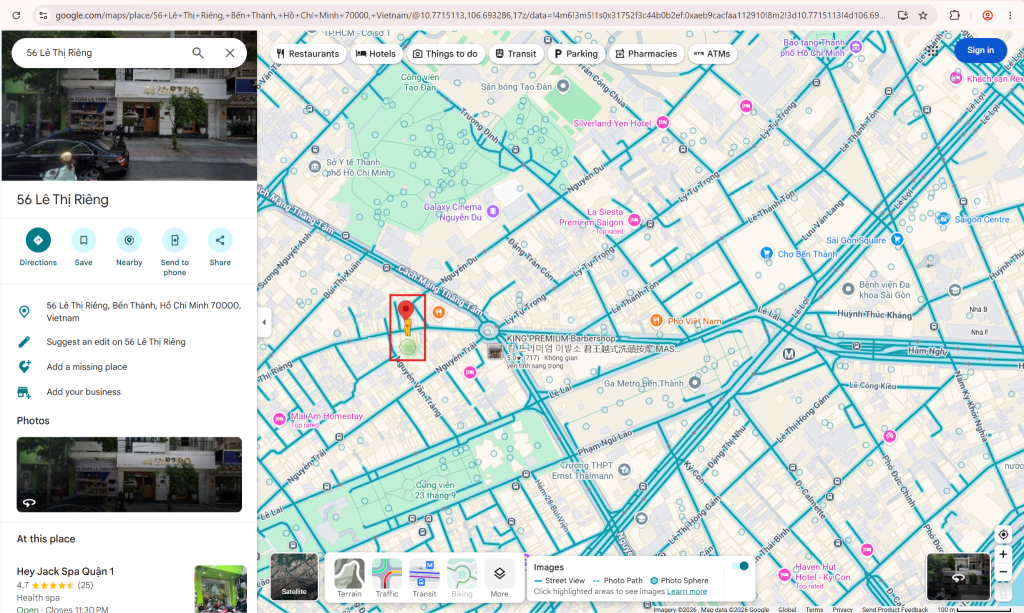Select Things to do chip
Viewport: 1024px width, 613px height.
point(445,54)
